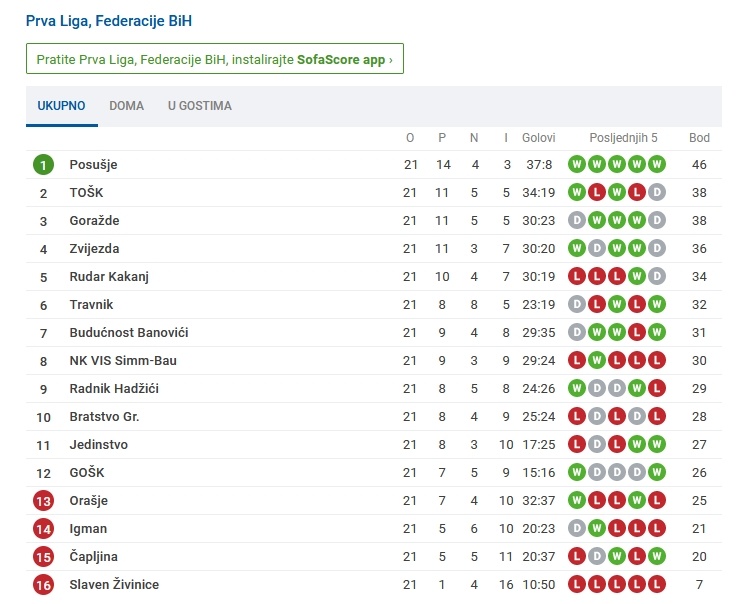Switch to the U GOSTIMA tab
This screenshot has width=745, height=604.
coord(200,105)
